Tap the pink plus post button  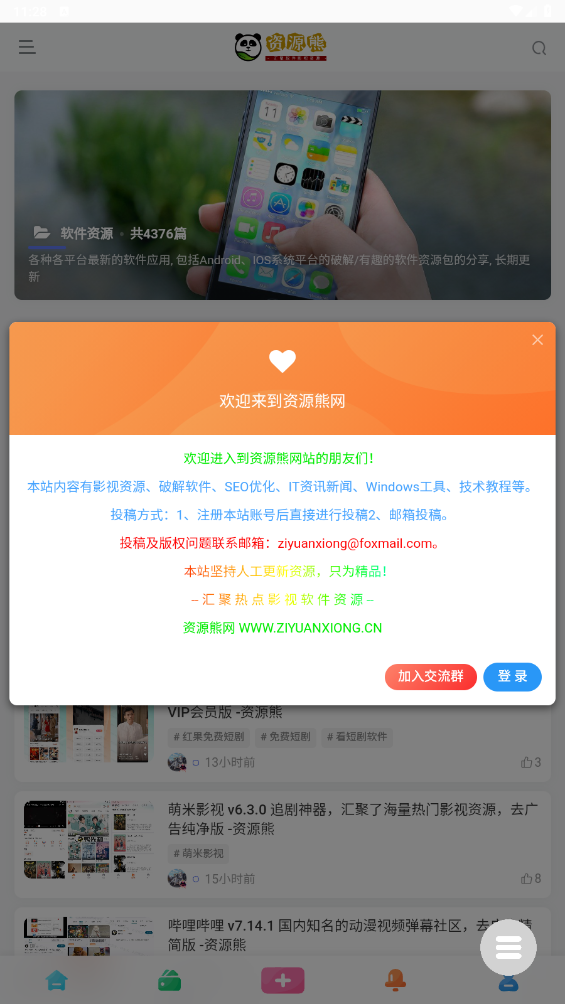(282, 980)
